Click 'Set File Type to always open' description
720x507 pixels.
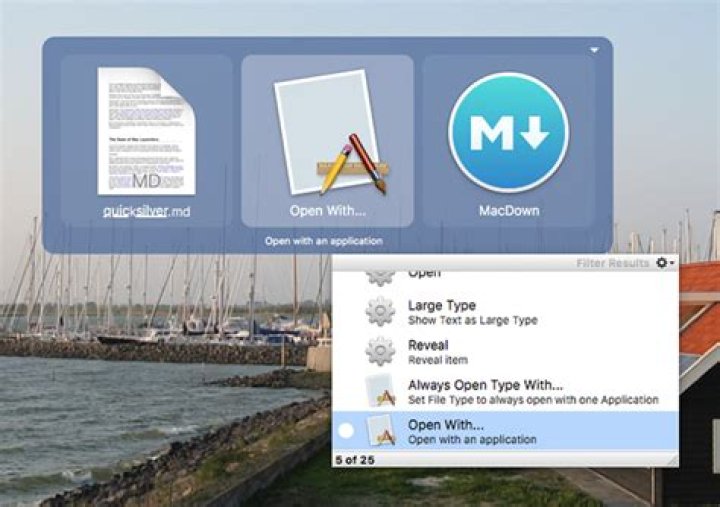pos(533,400)
